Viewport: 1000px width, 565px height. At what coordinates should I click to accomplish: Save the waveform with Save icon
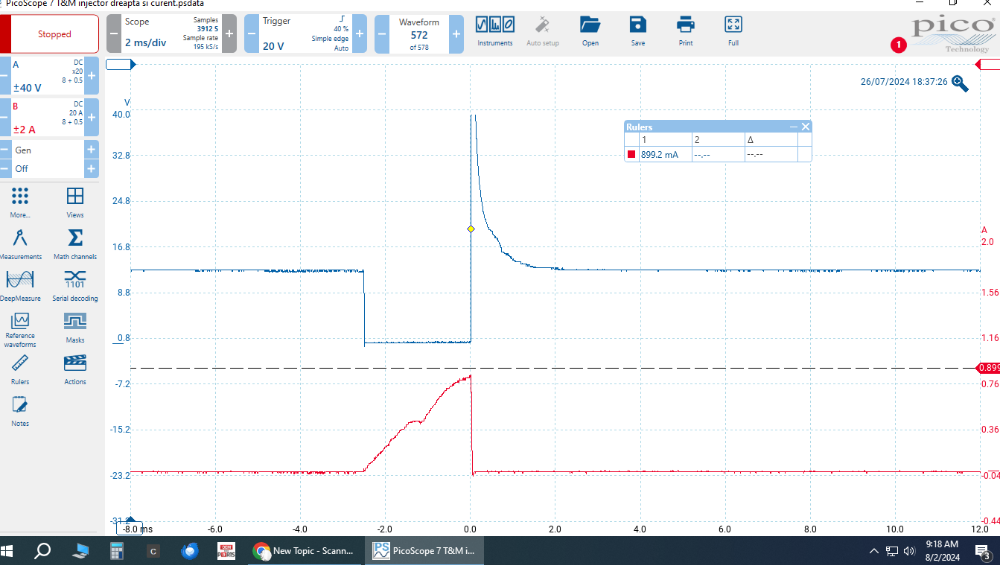click(637, 29)
